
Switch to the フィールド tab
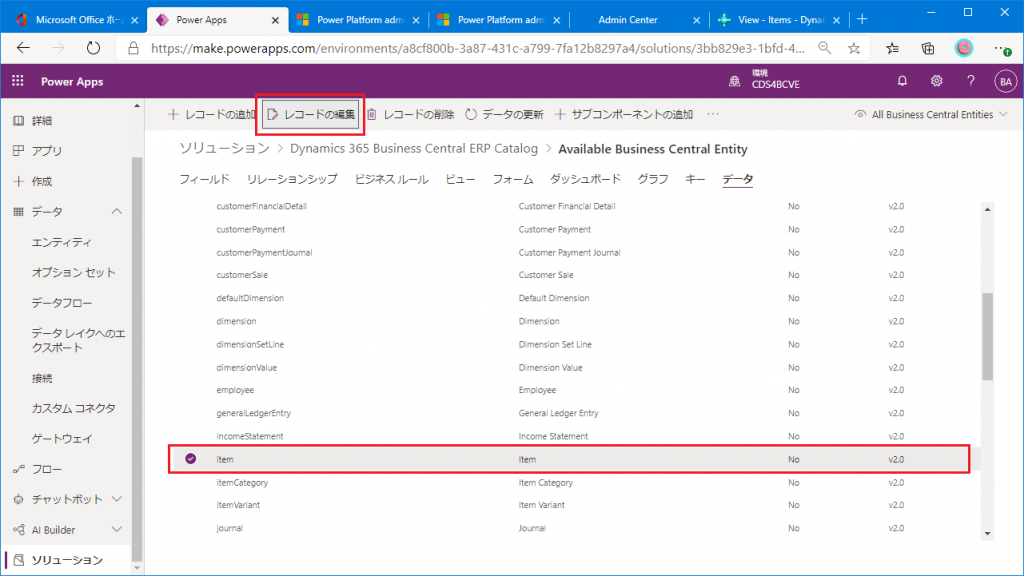tap(204, 179)
